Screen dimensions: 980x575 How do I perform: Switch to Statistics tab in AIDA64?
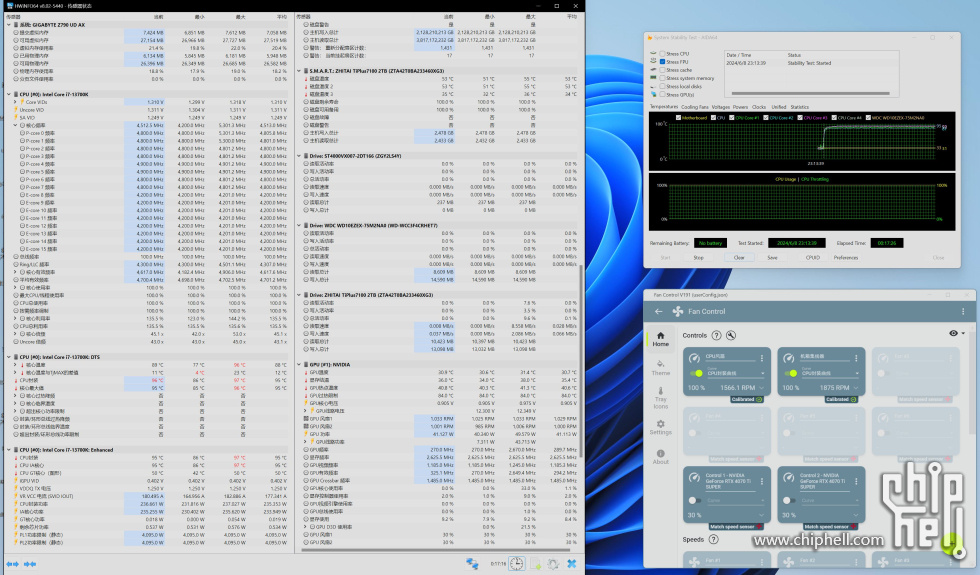pos(799,107)
